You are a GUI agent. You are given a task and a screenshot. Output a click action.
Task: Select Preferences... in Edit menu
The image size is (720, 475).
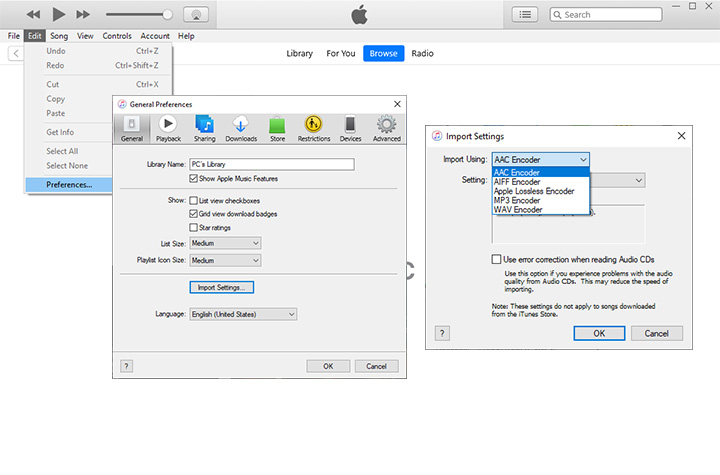(x=69, y=185)
